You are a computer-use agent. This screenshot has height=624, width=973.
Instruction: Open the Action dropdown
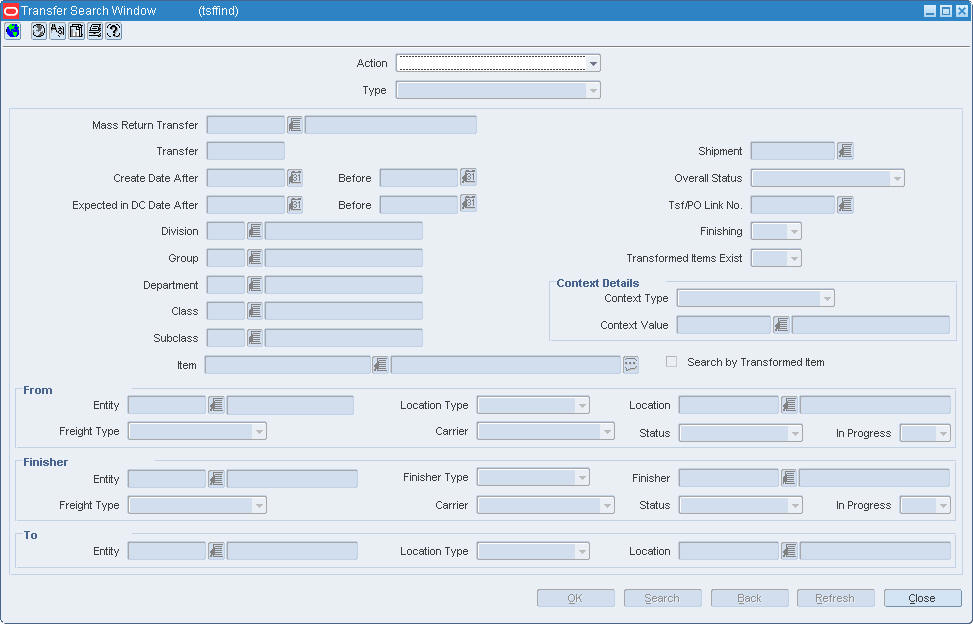click(593, 62)
